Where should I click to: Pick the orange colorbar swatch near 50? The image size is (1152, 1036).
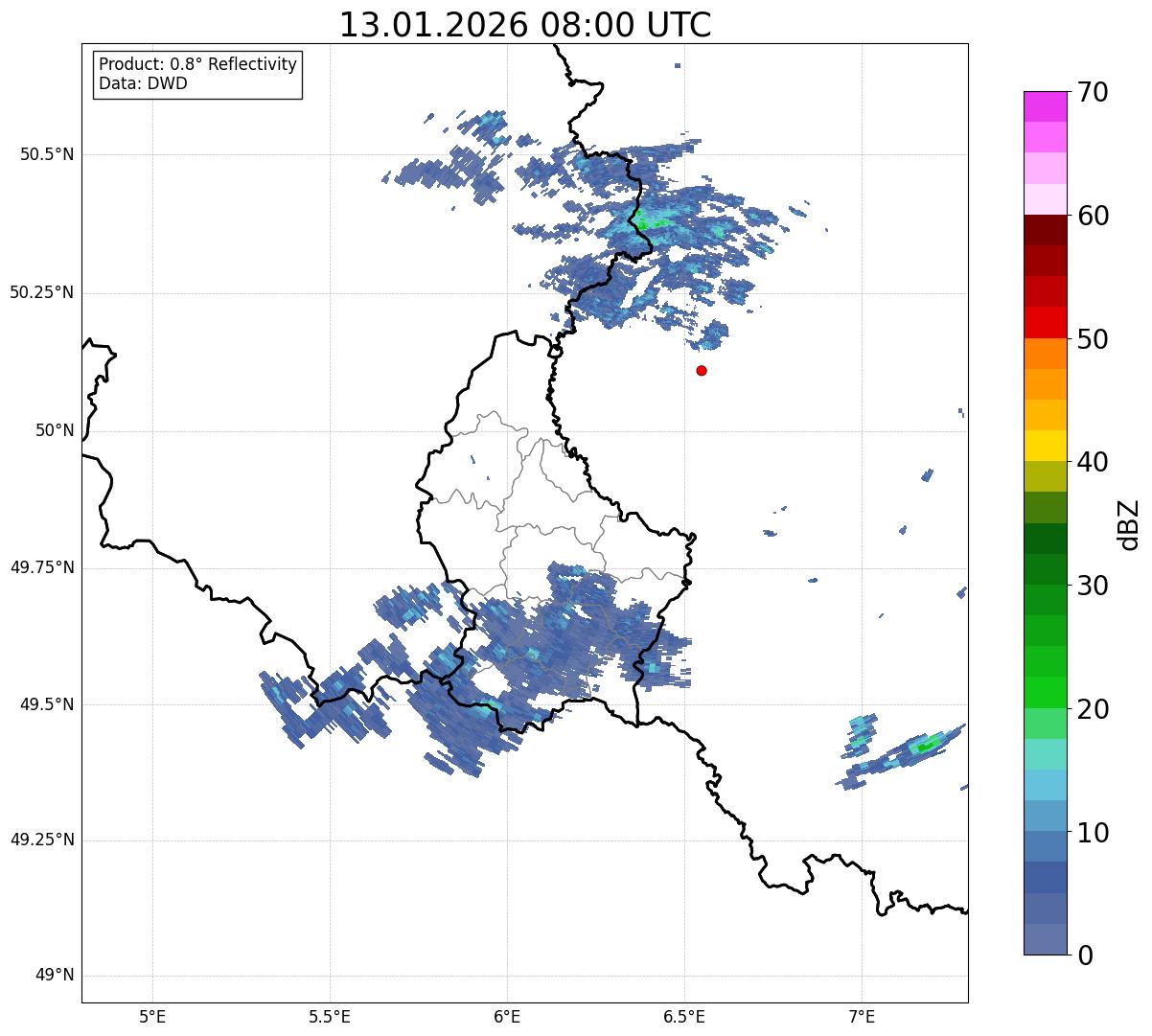click(x=1045, y=353)
